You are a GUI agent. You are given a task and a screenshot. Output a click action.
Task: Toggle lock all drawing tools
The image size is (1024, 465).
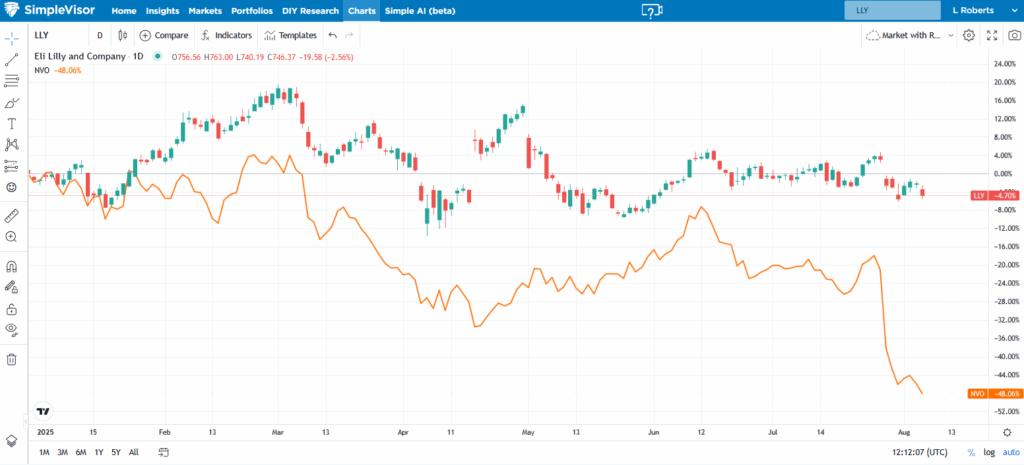coord(12,309)
